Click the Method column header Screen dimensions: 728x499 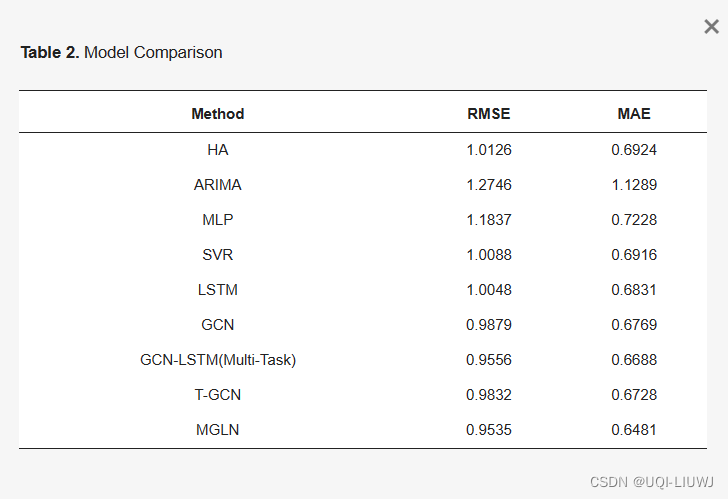coord(218,114)
